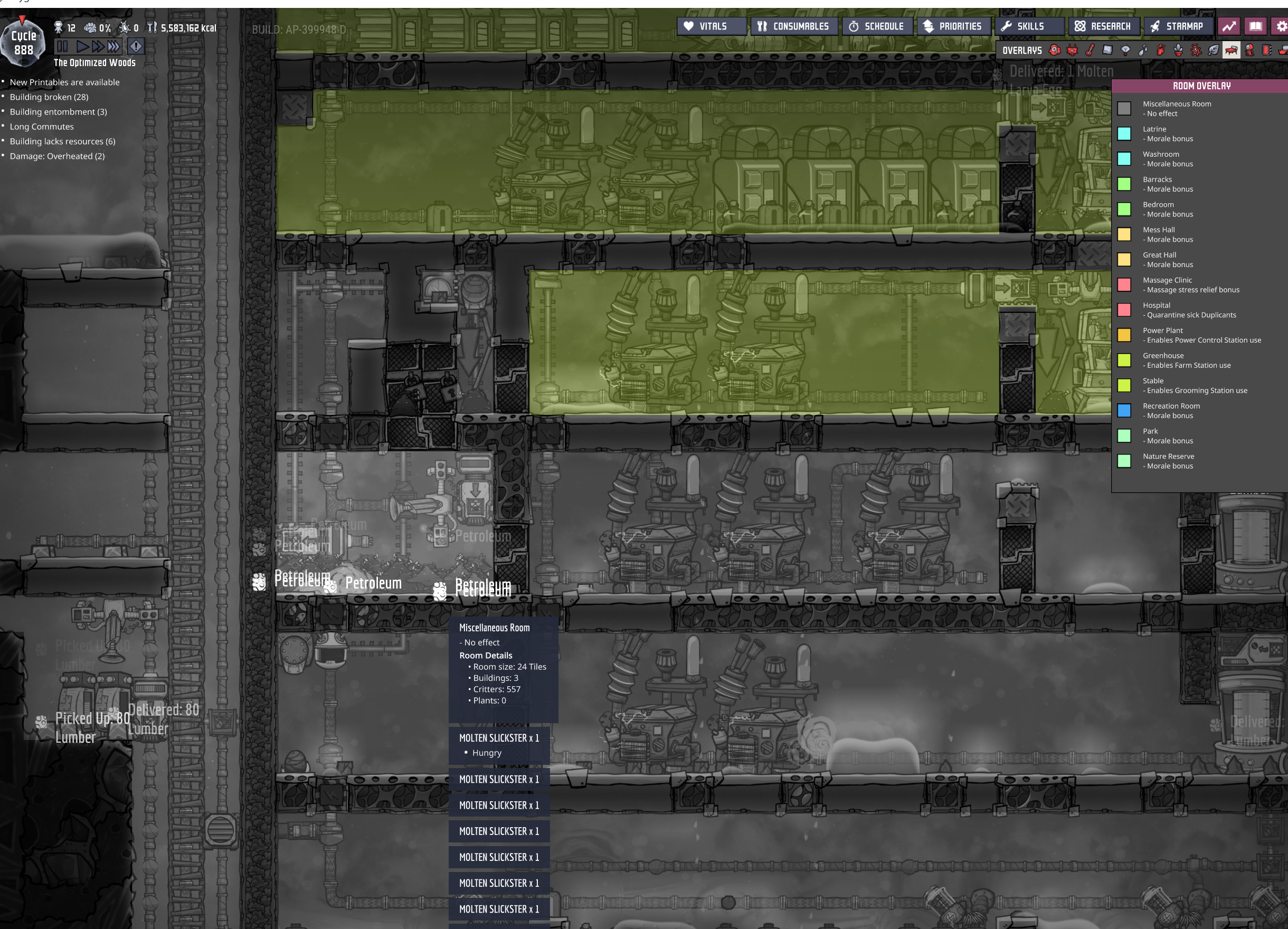Open the Research screen
This screenshot has width=1288, height=929.
pyautogui.click(x=1103, y=26)
